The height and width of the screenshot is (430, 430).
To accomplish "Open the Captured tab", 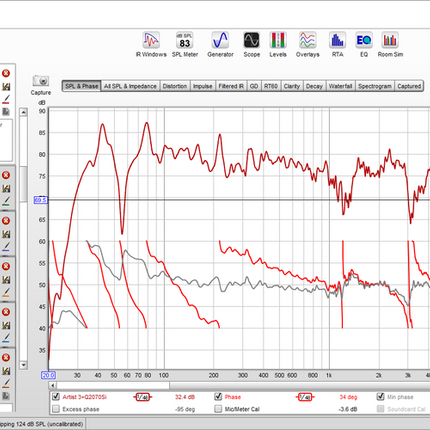I will point(409,86).
